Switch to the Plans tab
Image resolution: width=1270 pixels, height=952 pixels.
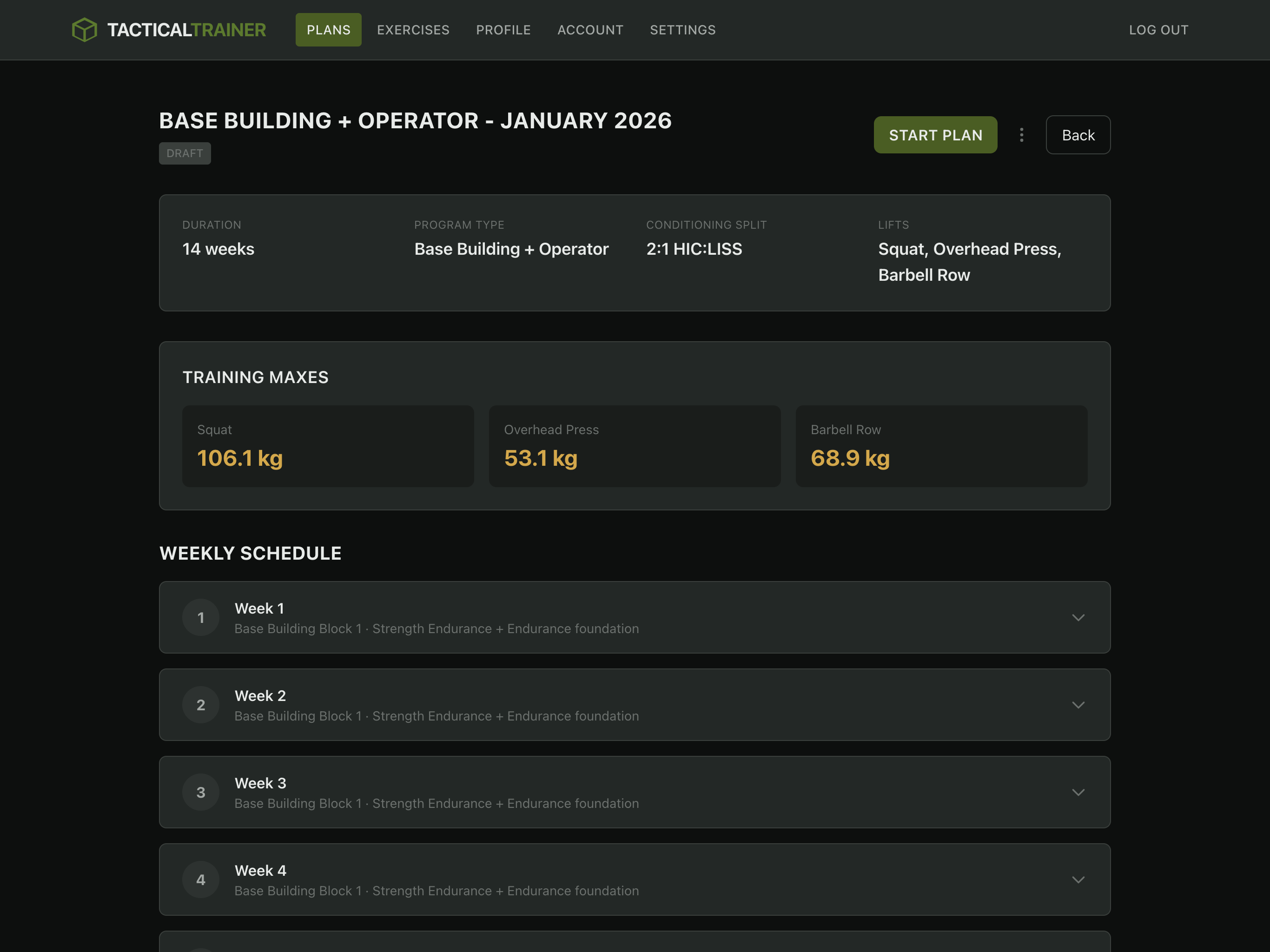(328, 30)
